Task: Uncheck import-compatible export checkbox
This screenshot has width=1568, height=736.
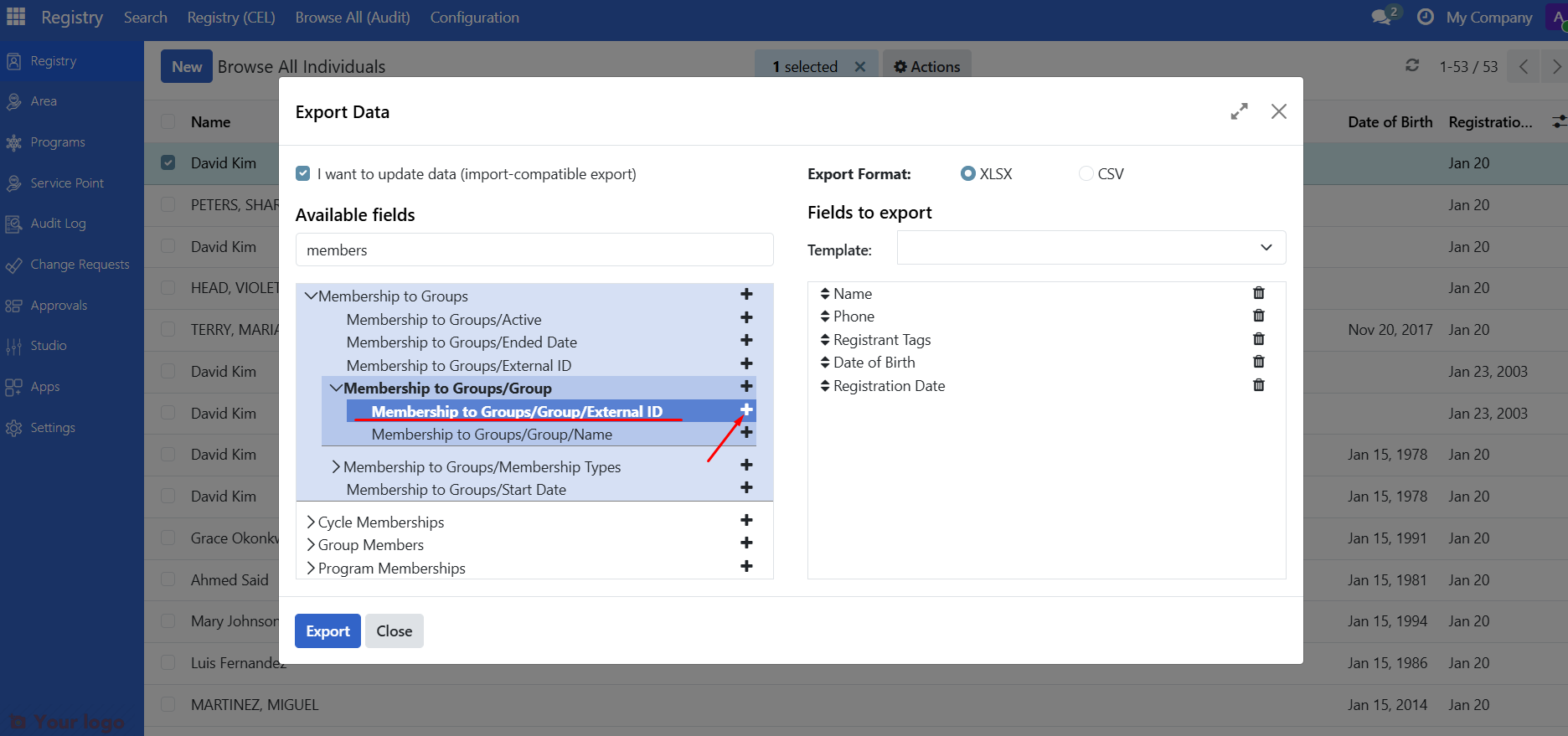Action: coord(303,173)
